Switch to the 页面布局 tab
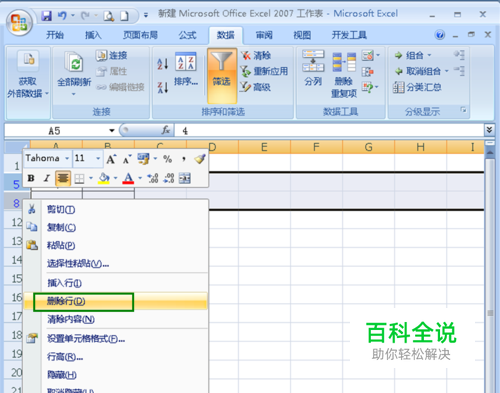Viewport: 500px width, 393px height. (140, 35)
